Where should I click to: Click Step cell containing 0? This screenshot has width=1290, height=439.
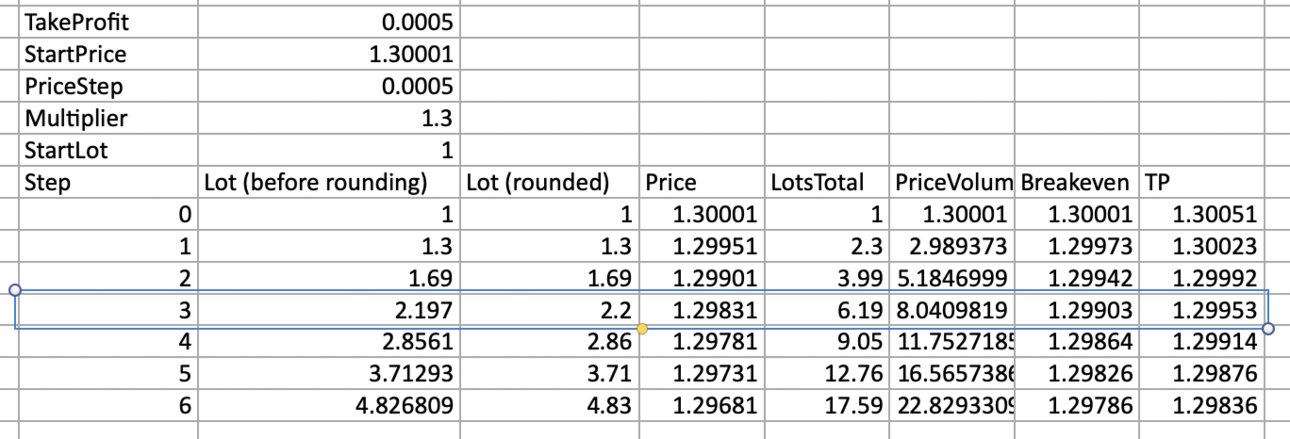pos(107,213)
